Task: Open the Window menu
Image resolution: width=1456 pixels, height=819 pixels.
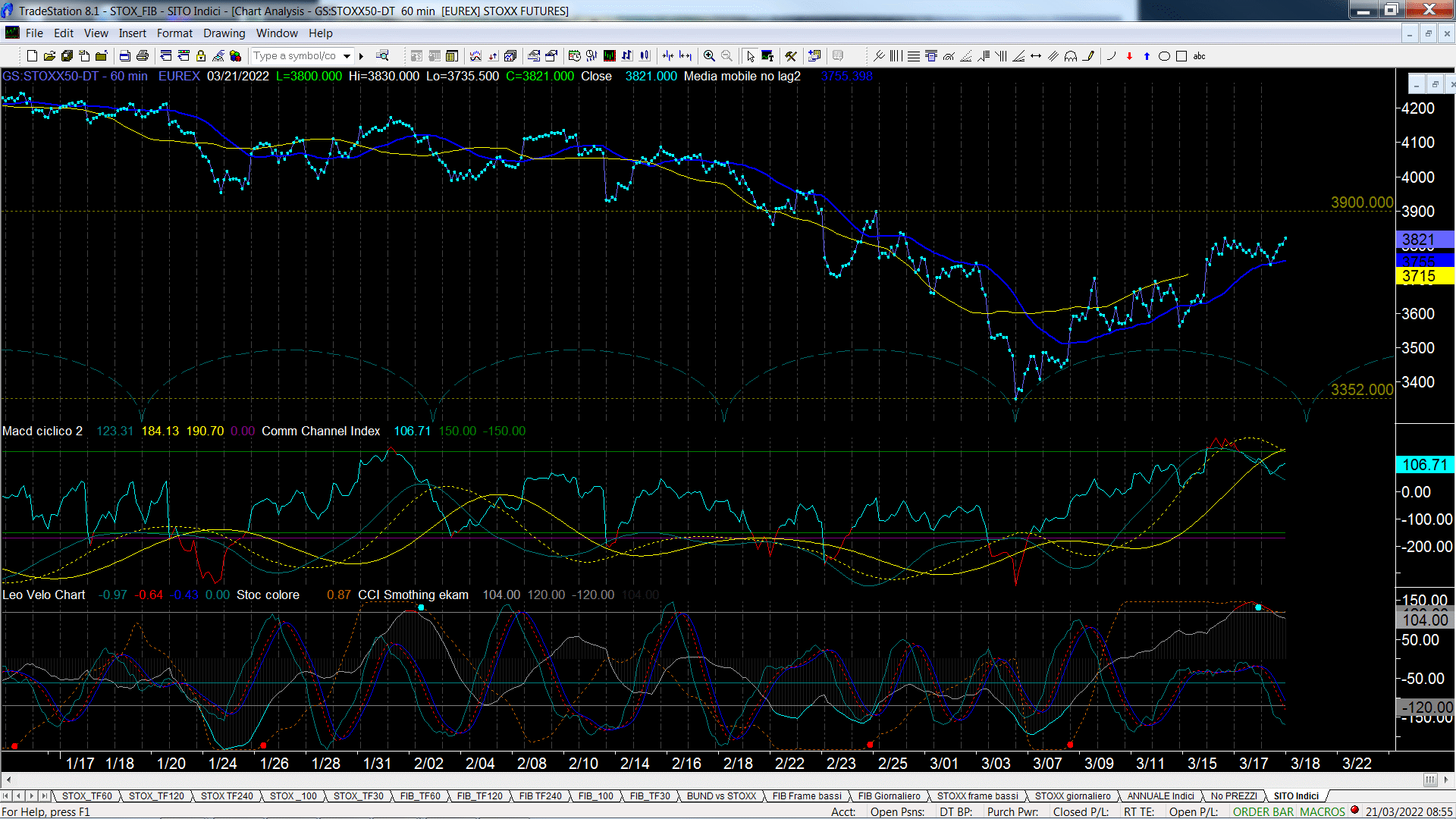Action: [x=277, y=33]
